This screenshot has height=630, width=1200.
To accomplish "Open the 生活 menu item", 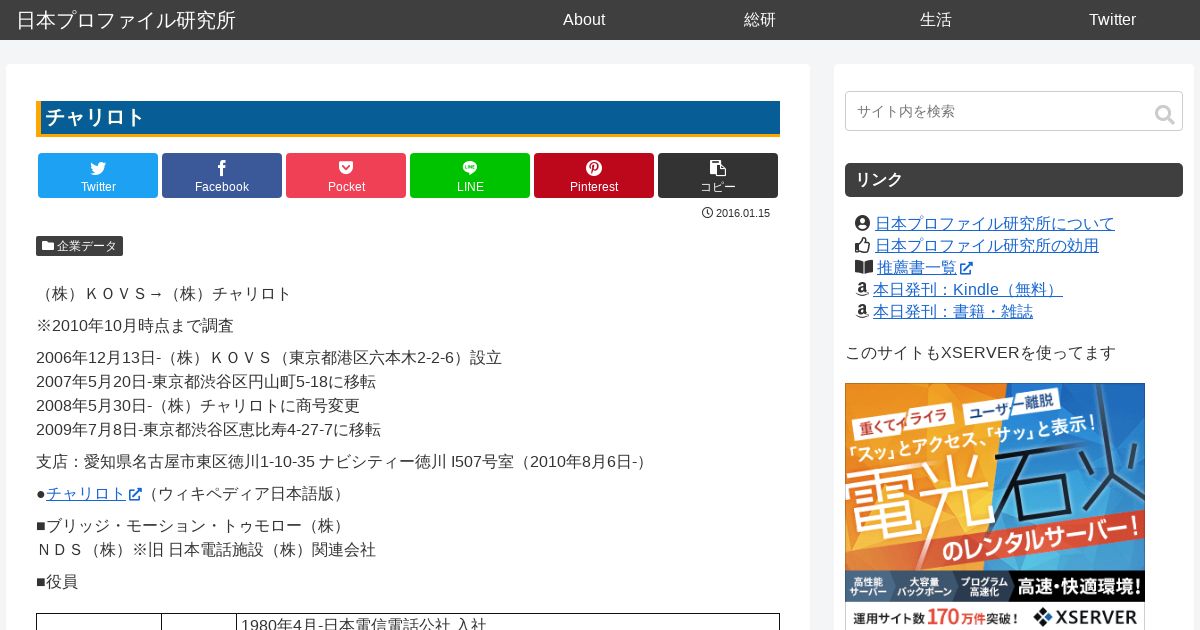I will 936,20.
